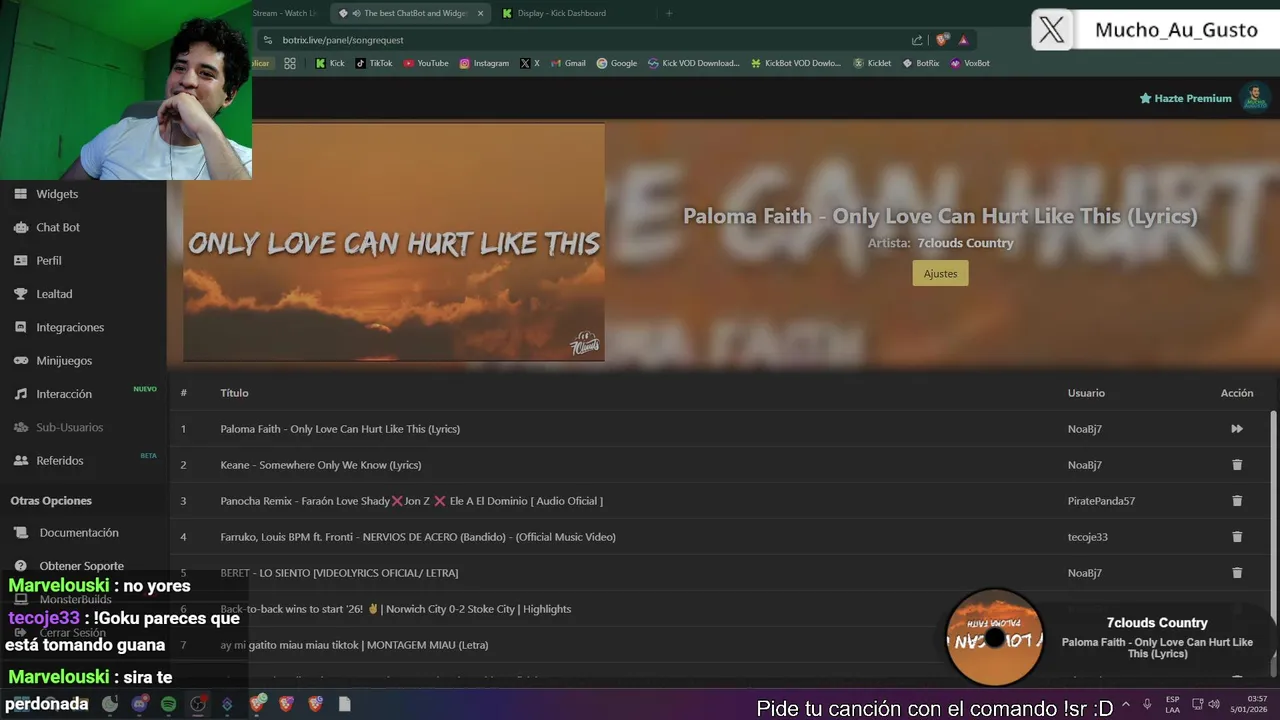Delete Keane - Somewhere Only We Know
The image size is (1280, 720).
[x=1237, y=465]
